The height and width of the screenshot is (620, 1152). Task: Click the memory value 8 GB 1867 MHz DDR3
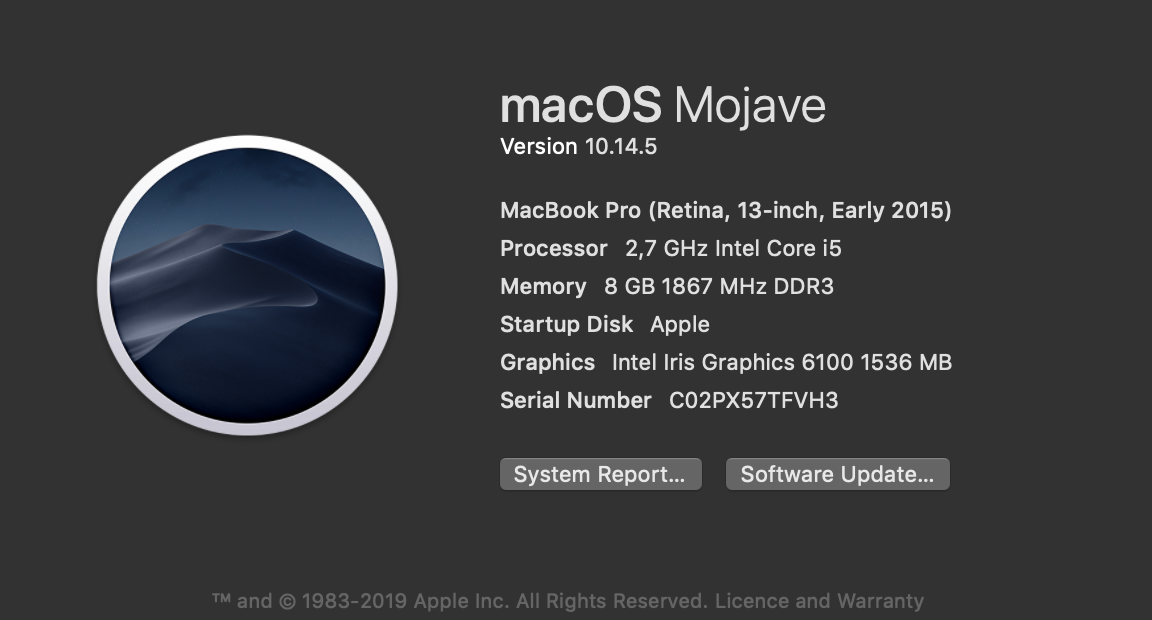719,286
